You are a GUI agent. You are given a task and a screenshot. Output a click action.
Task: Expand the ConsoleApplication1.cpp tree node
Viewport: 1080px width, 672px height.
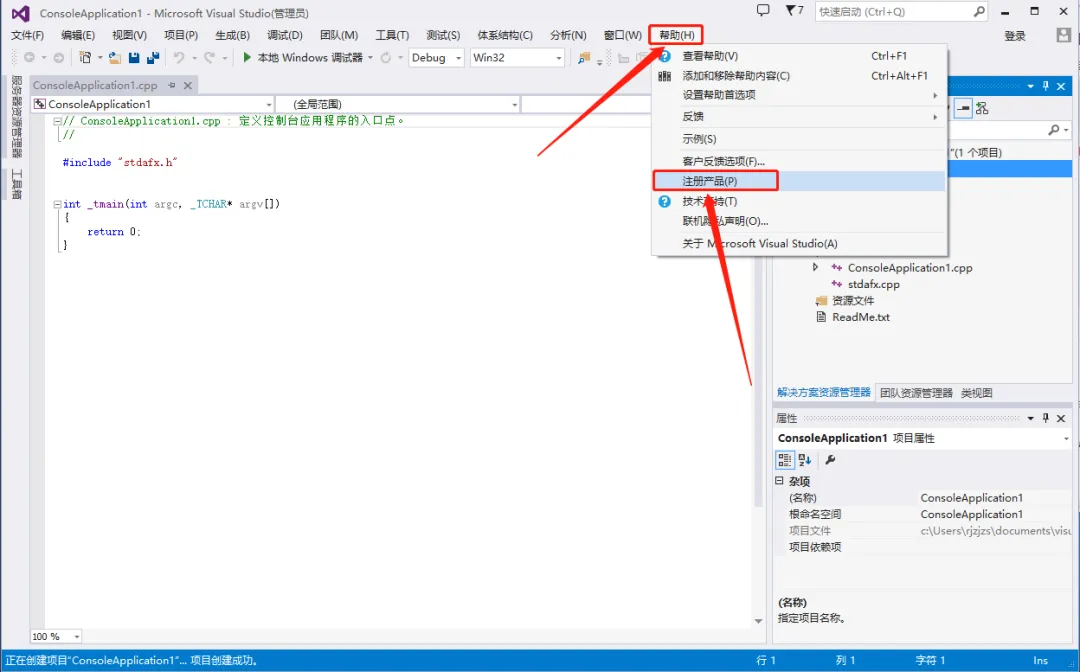coord(816,267)
